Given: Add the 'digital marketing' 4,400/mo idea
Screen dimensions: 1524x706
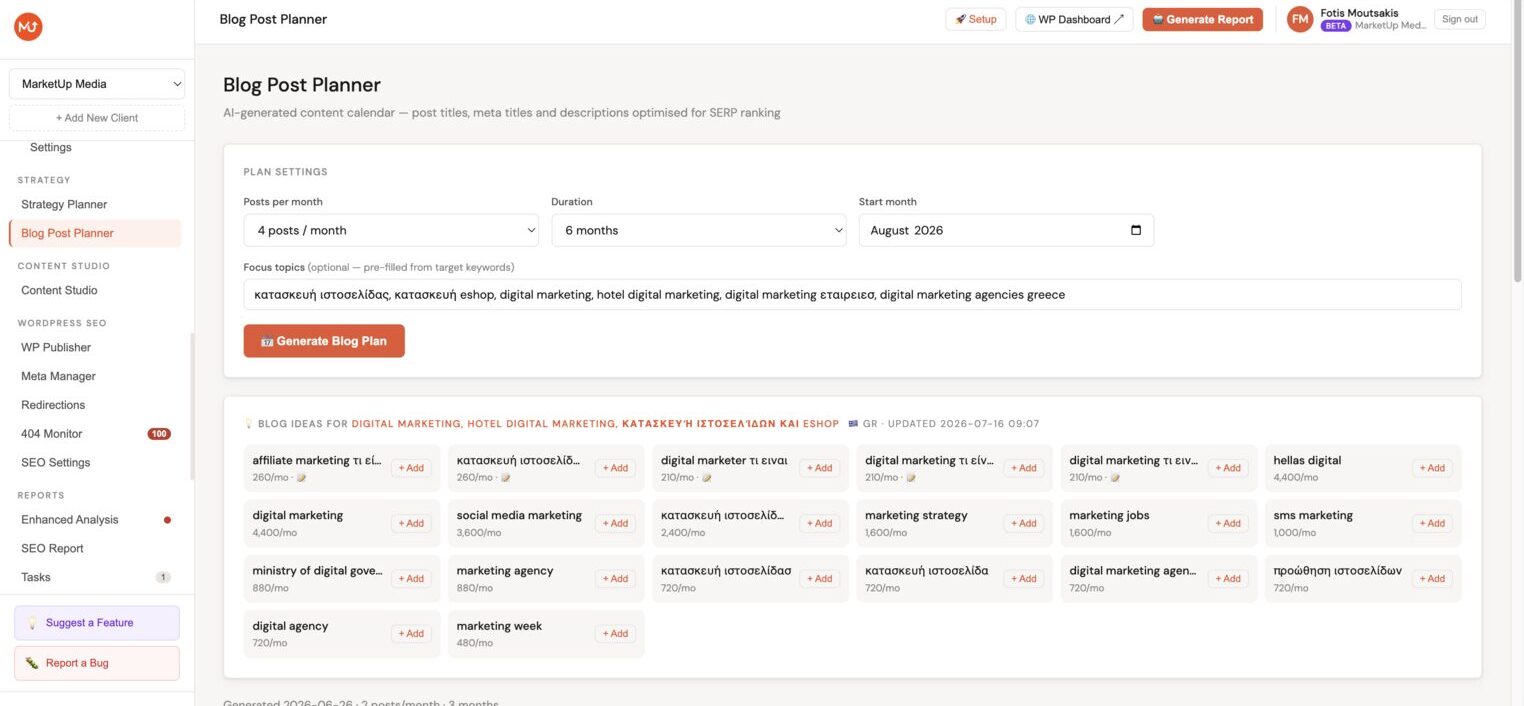Looking at the screenshot, I should click(411, 523).
